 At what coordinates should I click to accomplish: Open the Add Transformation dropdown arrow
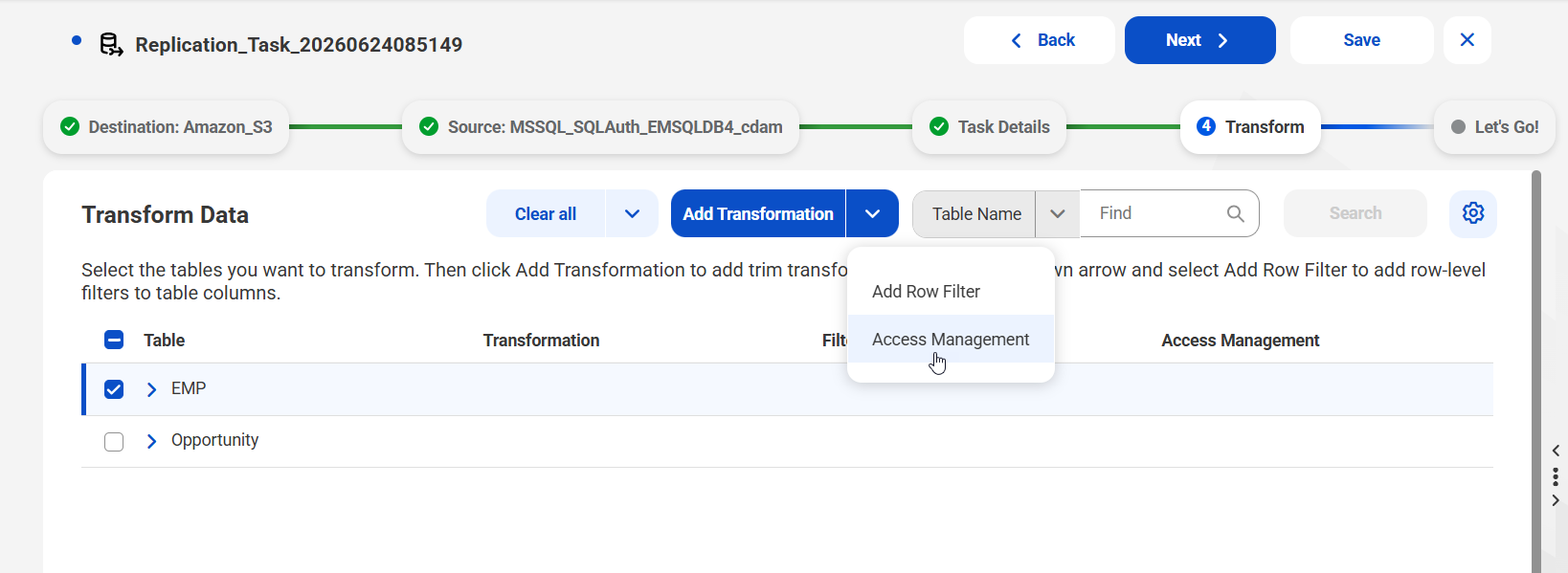point(872,213)
